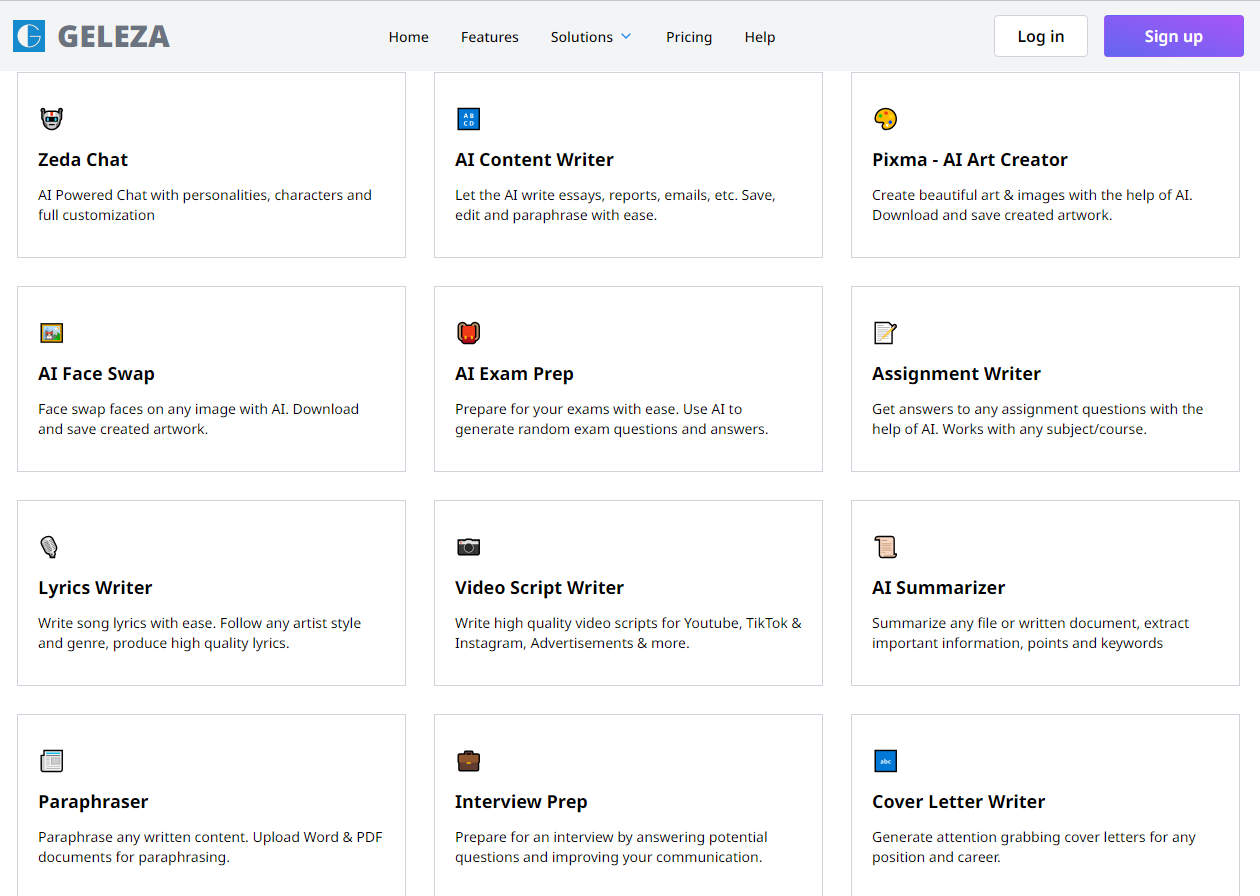
Task: Expand the Solutions dropdown chevron
Action: pos(626,36)
